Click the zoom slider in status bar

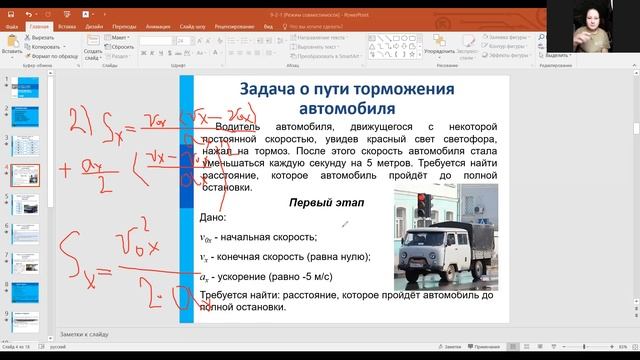tap(588, 347)
